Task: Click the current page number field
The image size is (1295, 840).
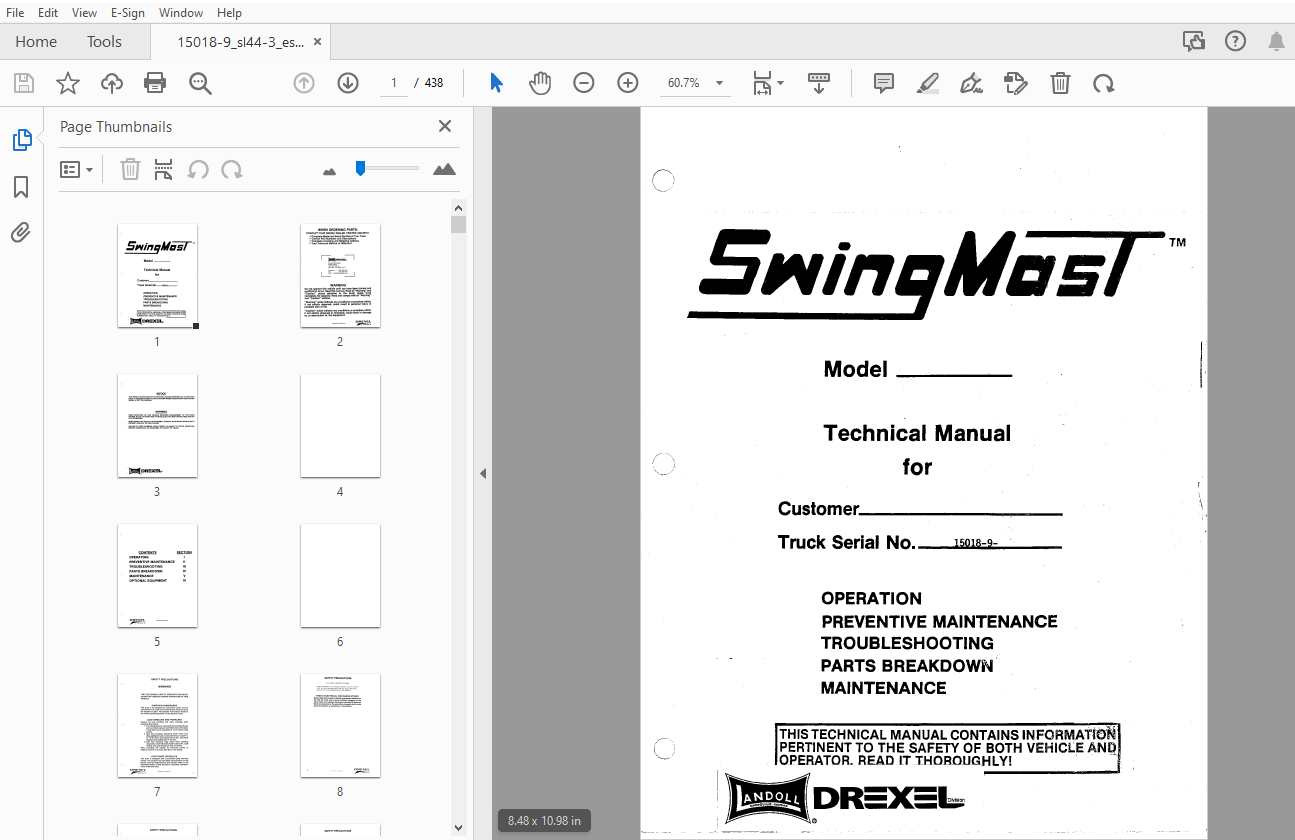Action: [x=394, y=83]
